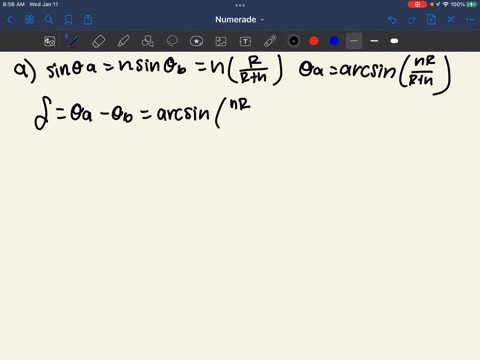This screenshot has width=480, height=360.
Task: Tap the share/export icon
Action: tap(88, 19)
